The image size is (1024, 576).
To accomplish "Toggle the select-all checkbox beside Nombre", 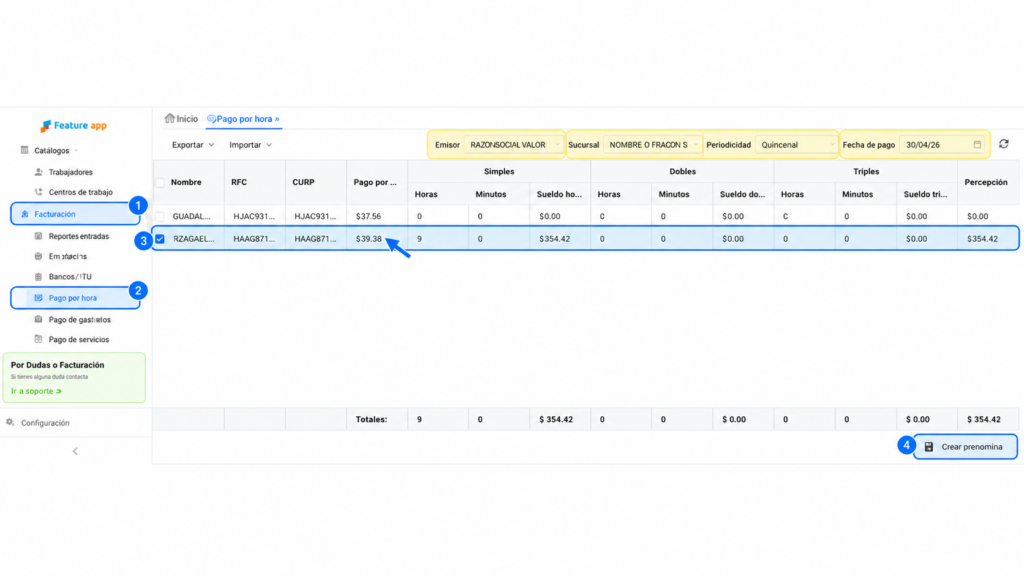I will (x=160, y=182).
